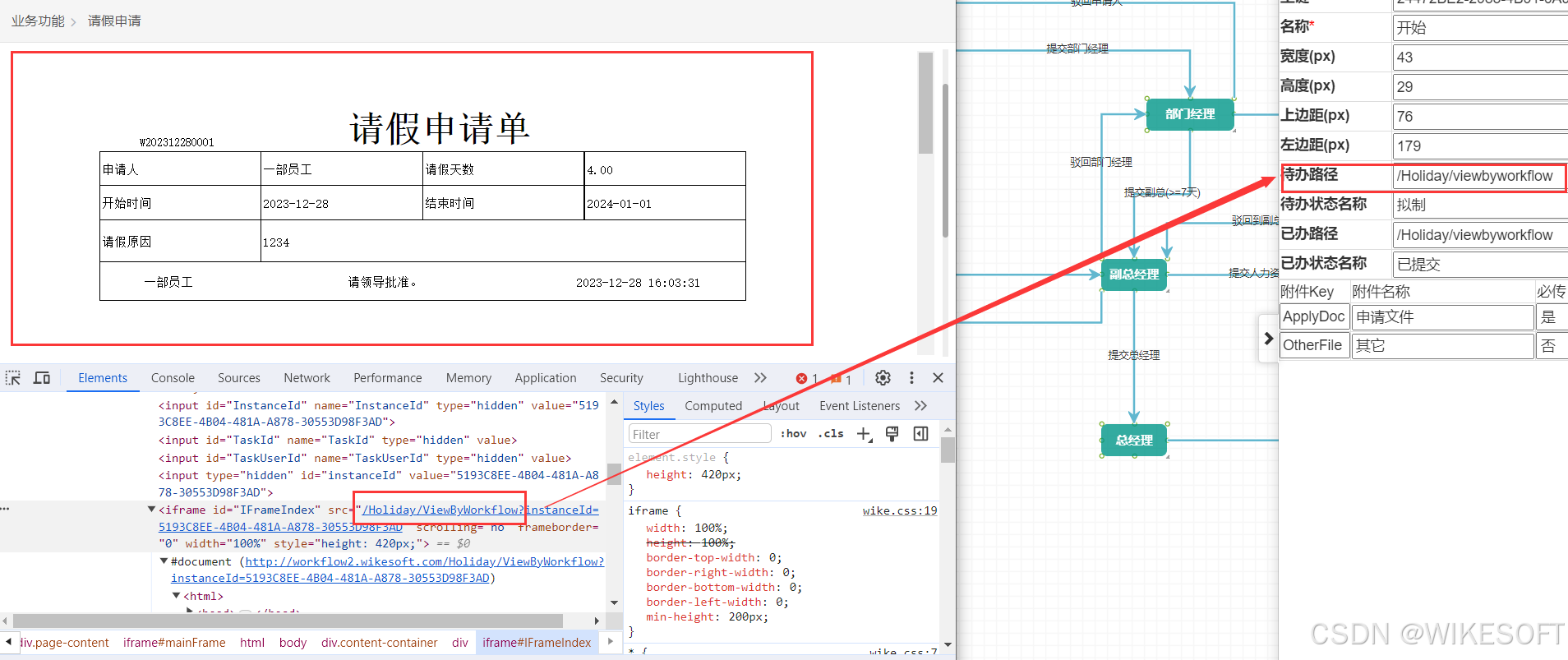Open DevTools three-dot customize menu

pos(911,378)
